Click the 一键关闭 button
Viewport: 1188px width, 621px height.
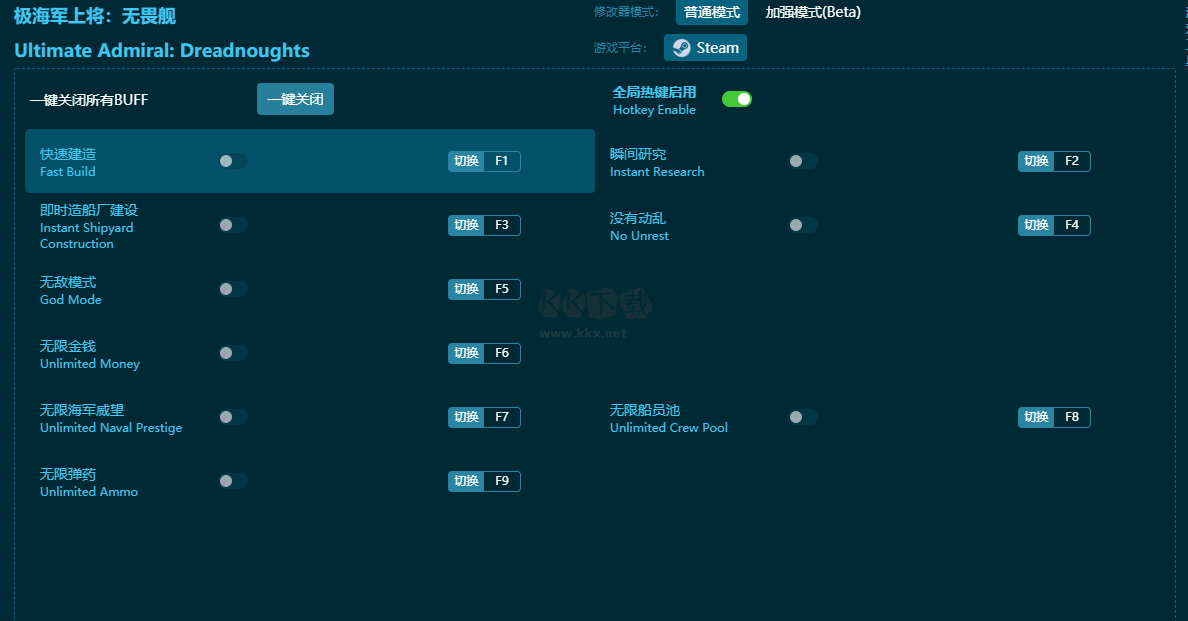point(295,99)
